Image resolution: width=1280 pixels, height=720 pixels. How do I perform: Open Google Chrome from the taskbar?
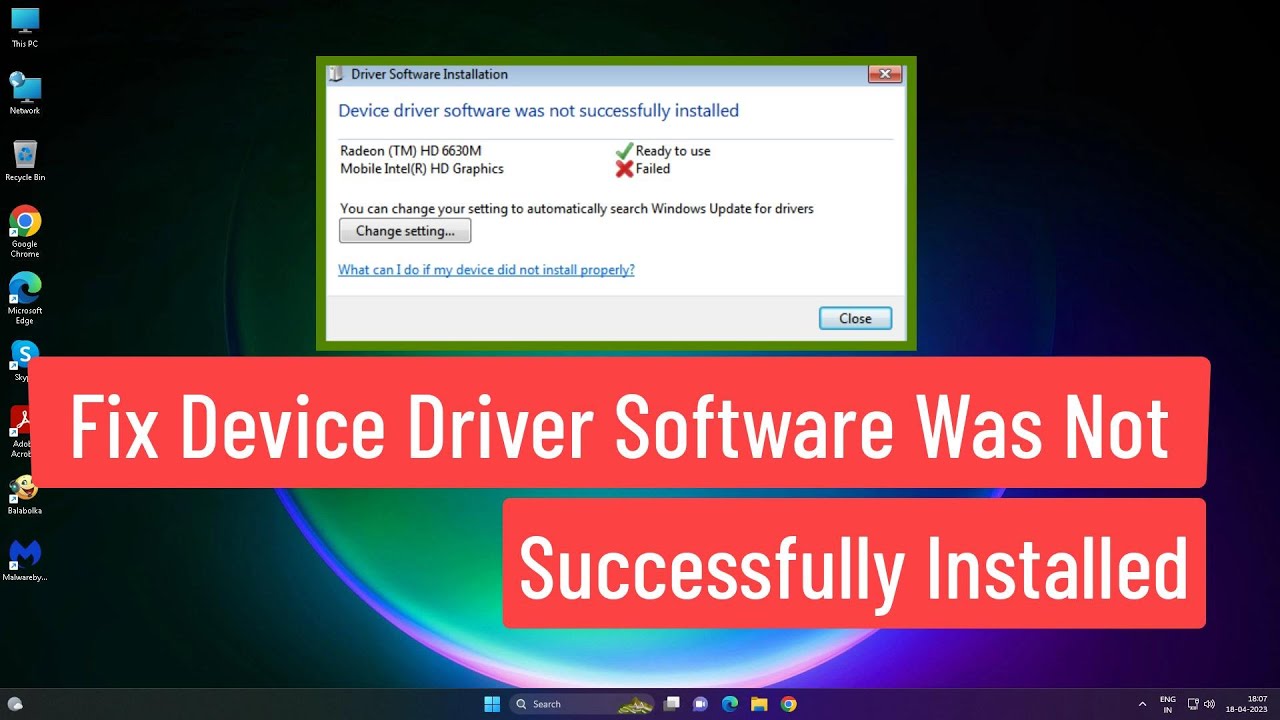pyautogui.click(x=788, y=704)
